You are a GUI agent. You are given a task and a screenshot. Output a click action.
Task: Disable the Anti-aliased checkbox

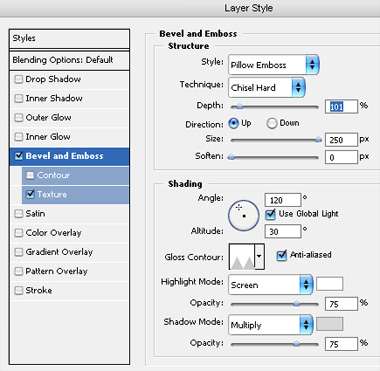pos(282,255)
